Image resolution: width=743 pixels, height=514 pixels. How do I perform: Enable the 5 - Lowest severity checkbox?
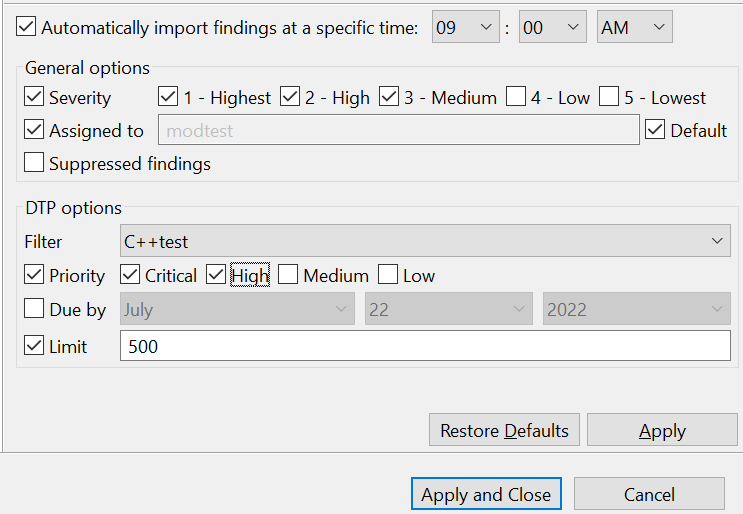tap(609, 96)
